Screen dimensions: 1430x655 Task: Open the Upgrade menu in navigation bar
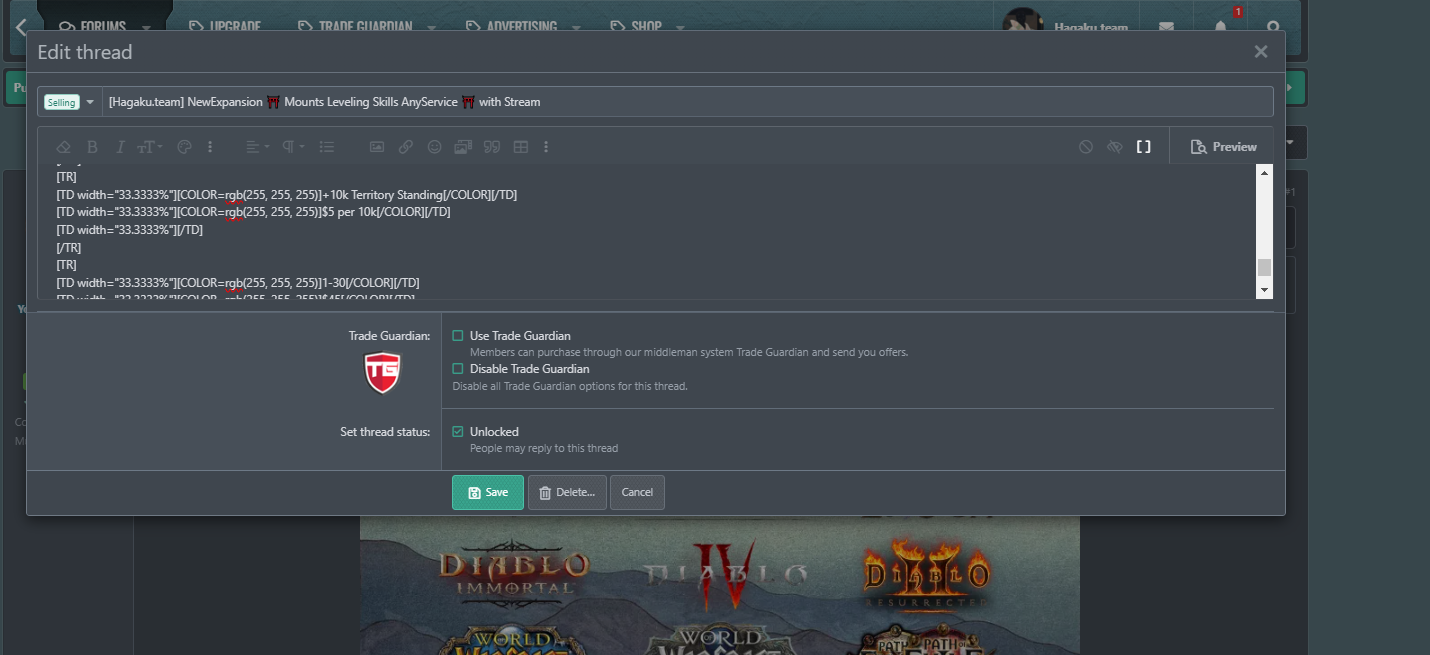(x=225, y=27)
